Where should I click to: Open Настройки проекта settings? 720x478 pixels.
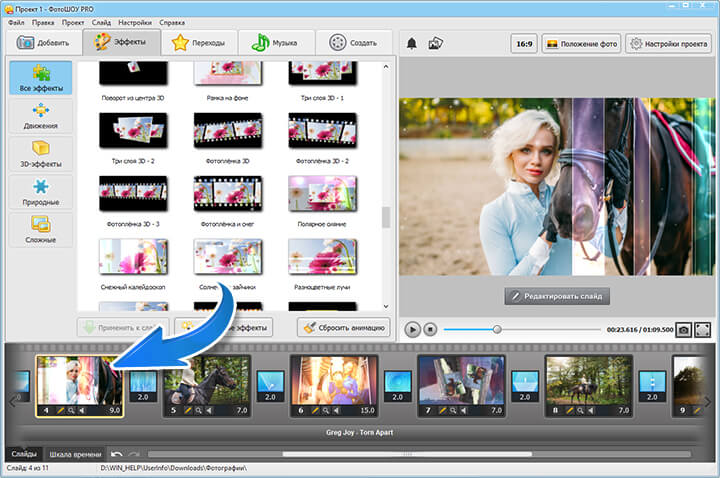point(669,44)
